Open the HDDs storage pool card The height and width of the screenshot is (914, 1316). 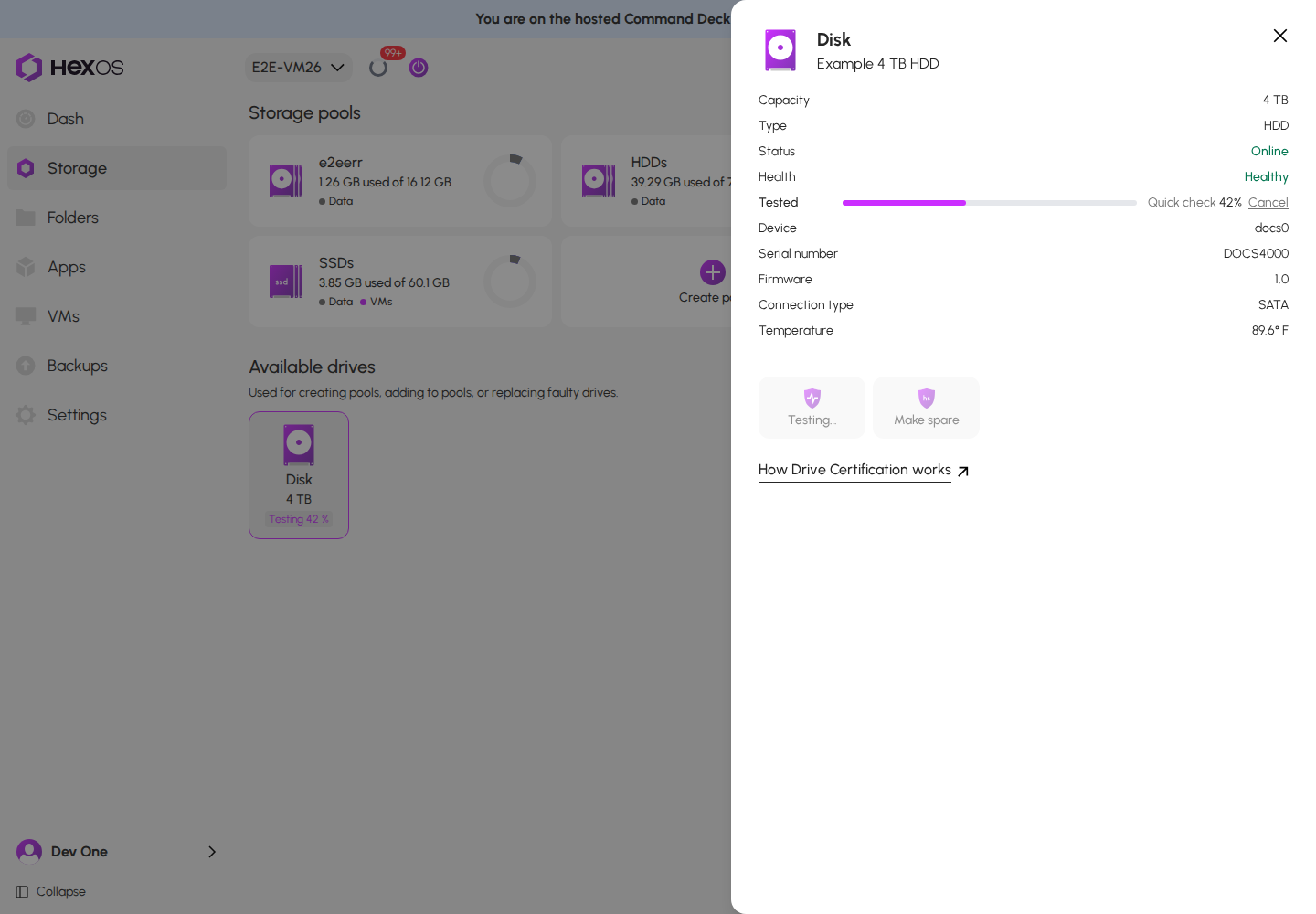(646, 181)
